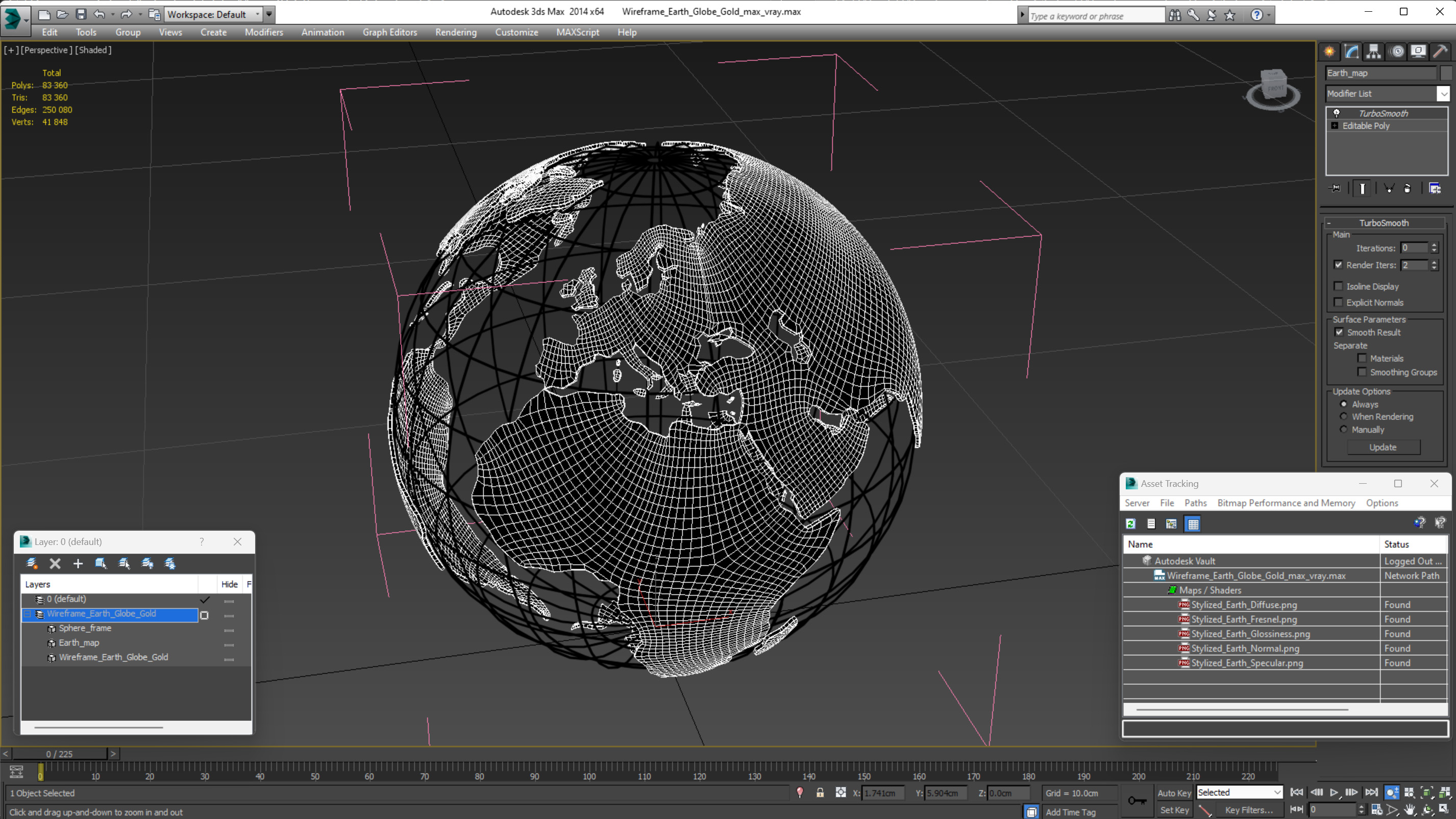
Task: Open the Modifiers menu
Action: point(264,32)
